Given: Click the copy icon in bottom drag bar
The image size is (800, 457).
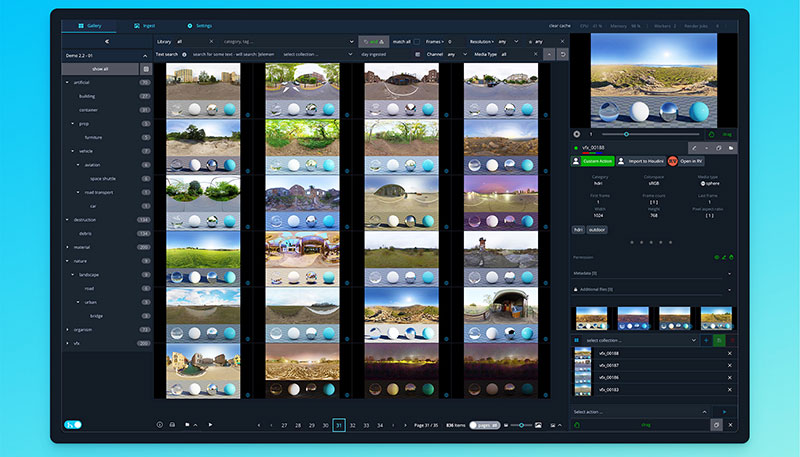Looking at the screenshot, I should [x=716, y=425].
